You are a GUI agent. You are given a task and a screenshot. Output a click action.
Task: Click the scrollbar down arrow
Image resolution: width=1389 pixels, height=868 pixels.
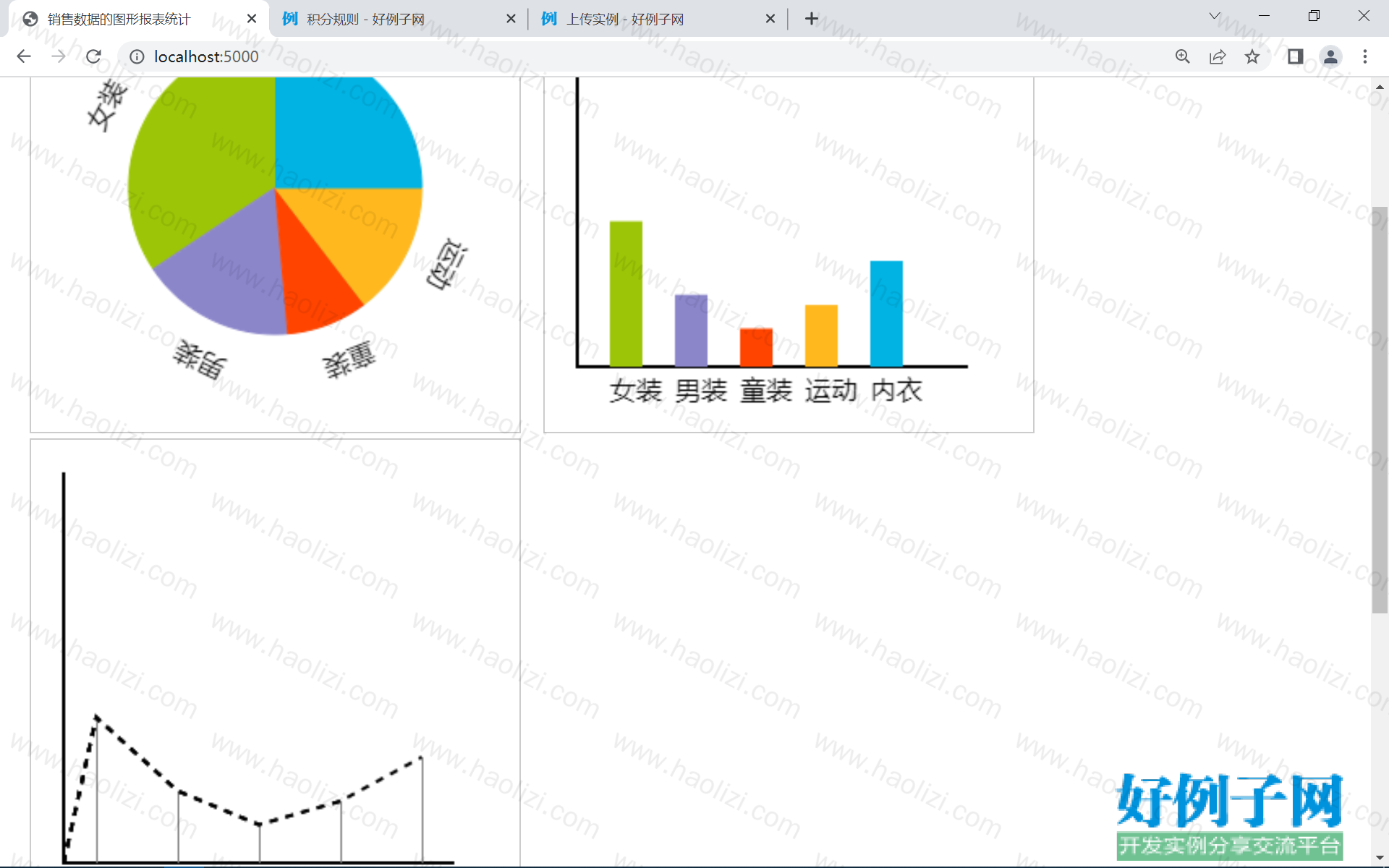click(x=1380, y=858)
